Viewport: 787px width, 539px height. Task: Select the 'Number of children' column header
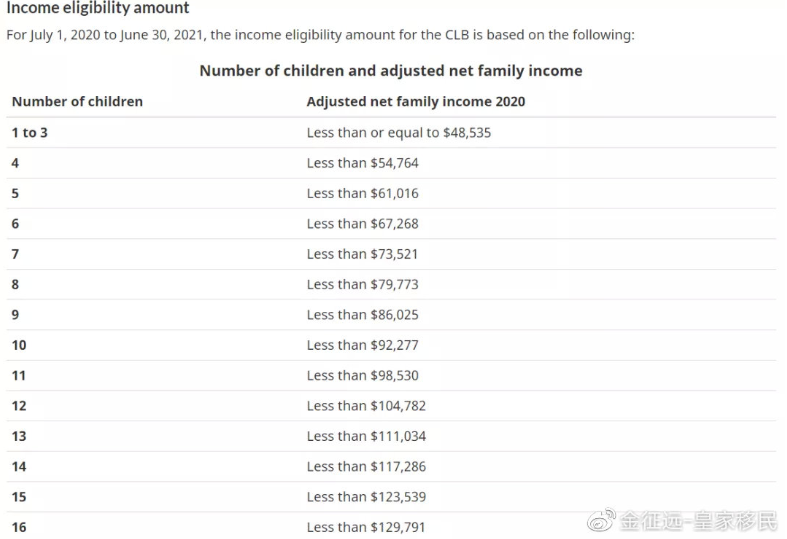77,101
